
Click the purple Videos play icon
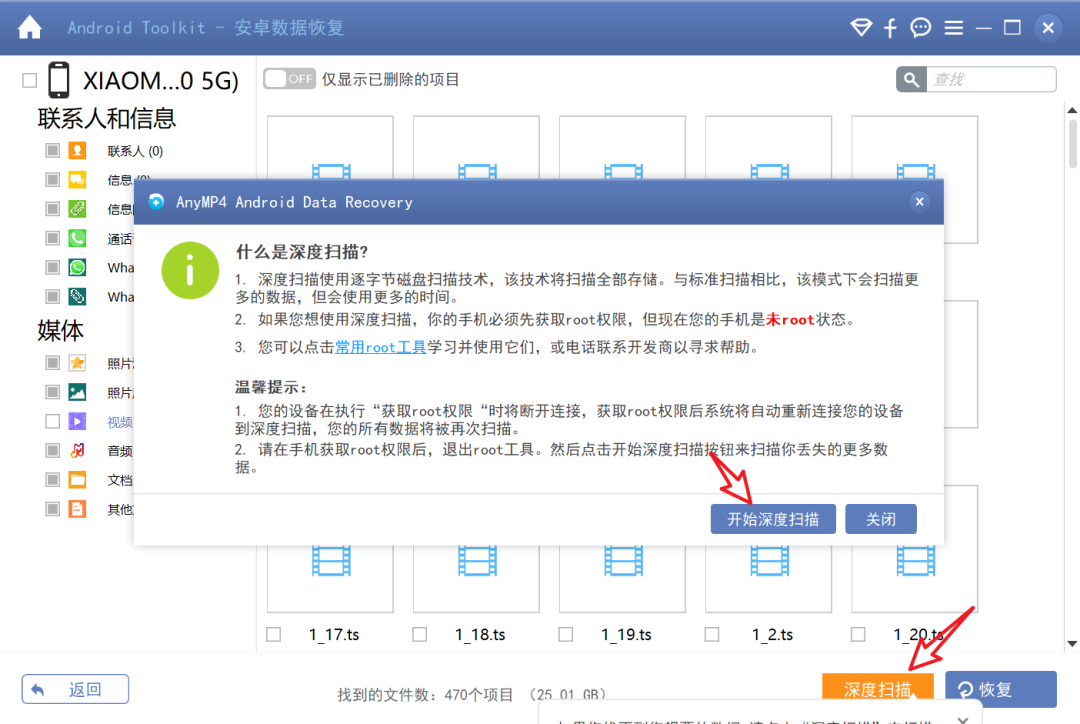77,421
